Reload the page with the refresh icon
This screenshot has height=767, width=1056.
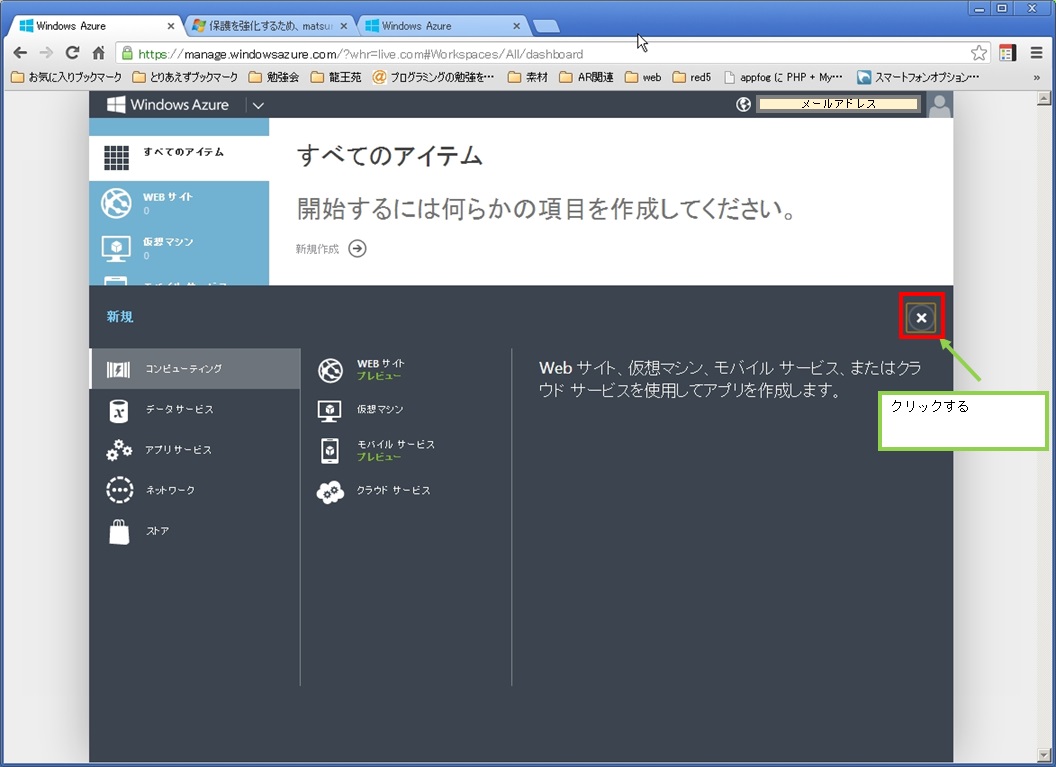(72, 53)
